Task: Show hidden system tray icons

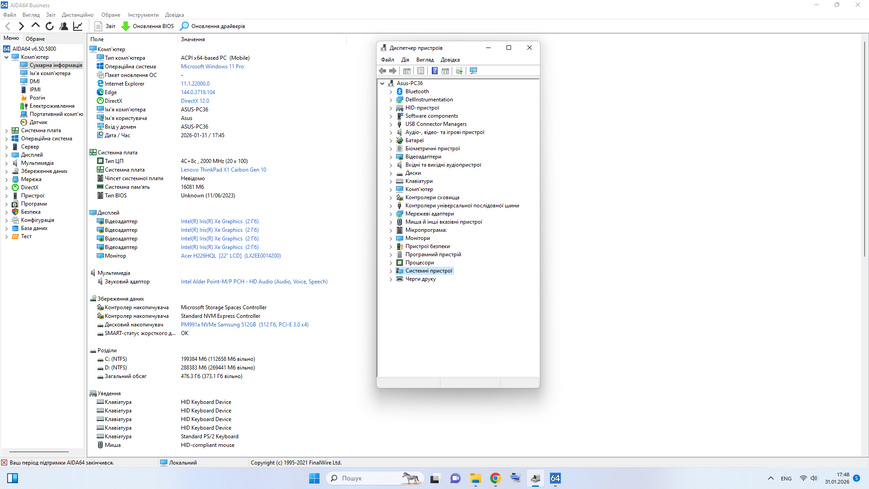Action: [771, 478]
